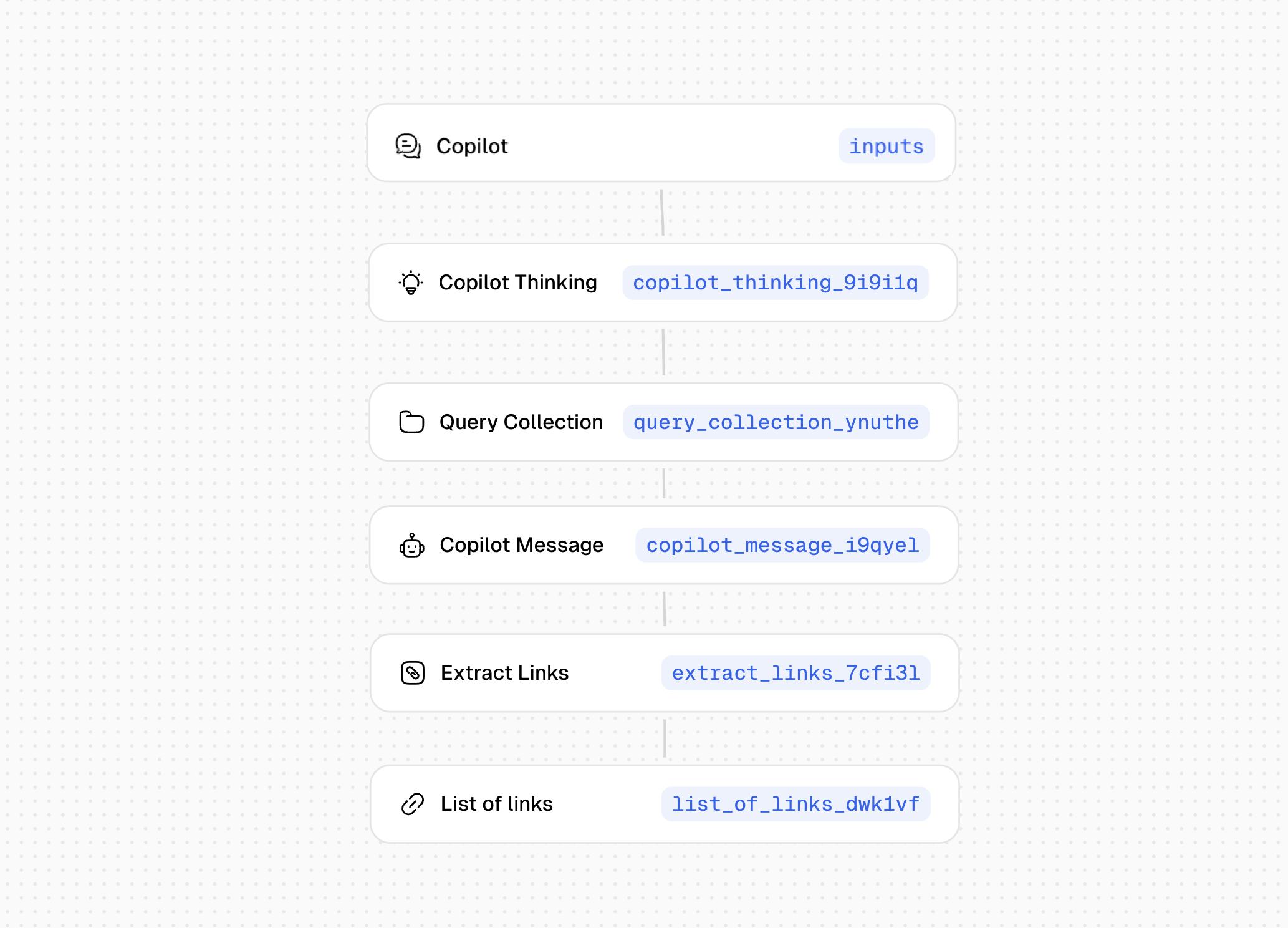Click the extract_links_7cfi3l identifier tag
This screenshot has height=928, width=1288.
click(x=795, y=673)
